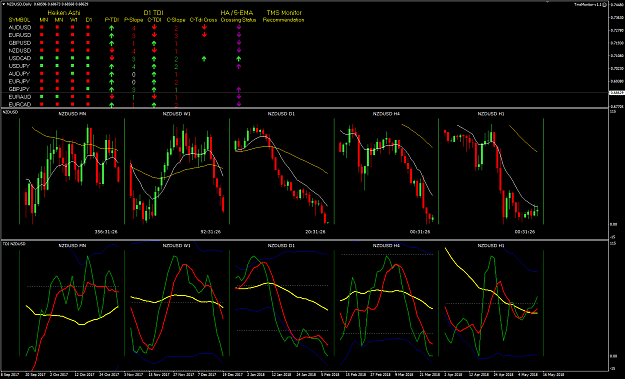Image resolution: width=625 pixels, height=379 pixels.
Task: Click the NZDUSD D1 label in the TDI panel
Action: pos(281,245)
